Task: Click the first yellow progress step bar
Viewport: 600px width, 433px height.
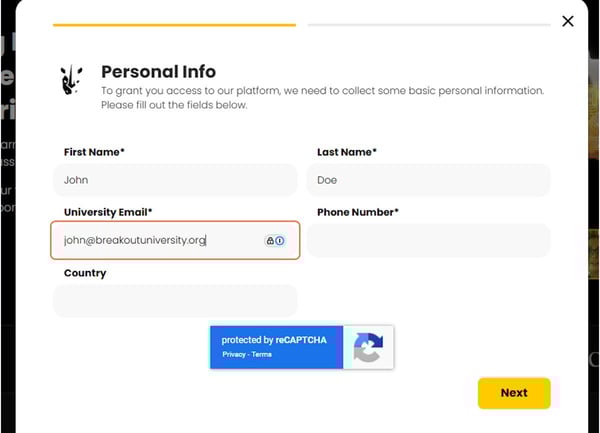Action: tap(174, 24)
